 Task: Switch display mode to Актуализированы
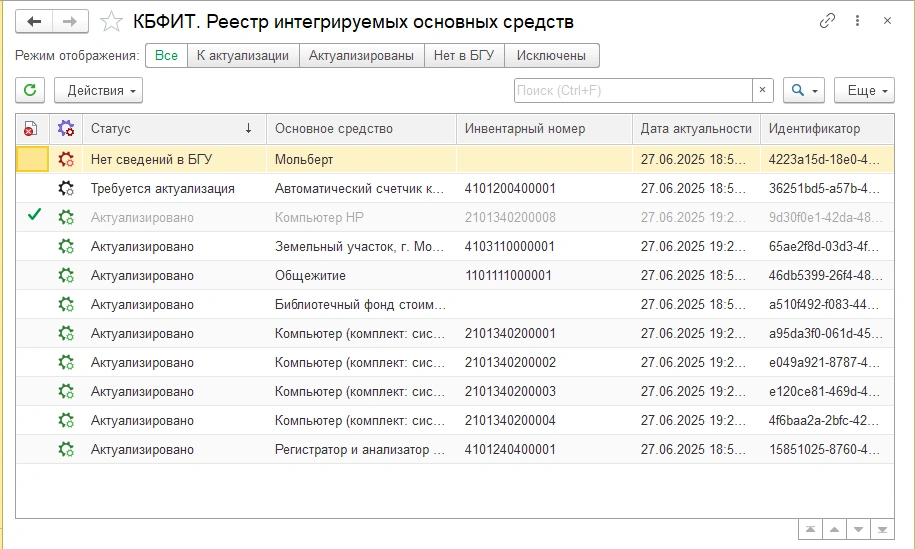361,55
